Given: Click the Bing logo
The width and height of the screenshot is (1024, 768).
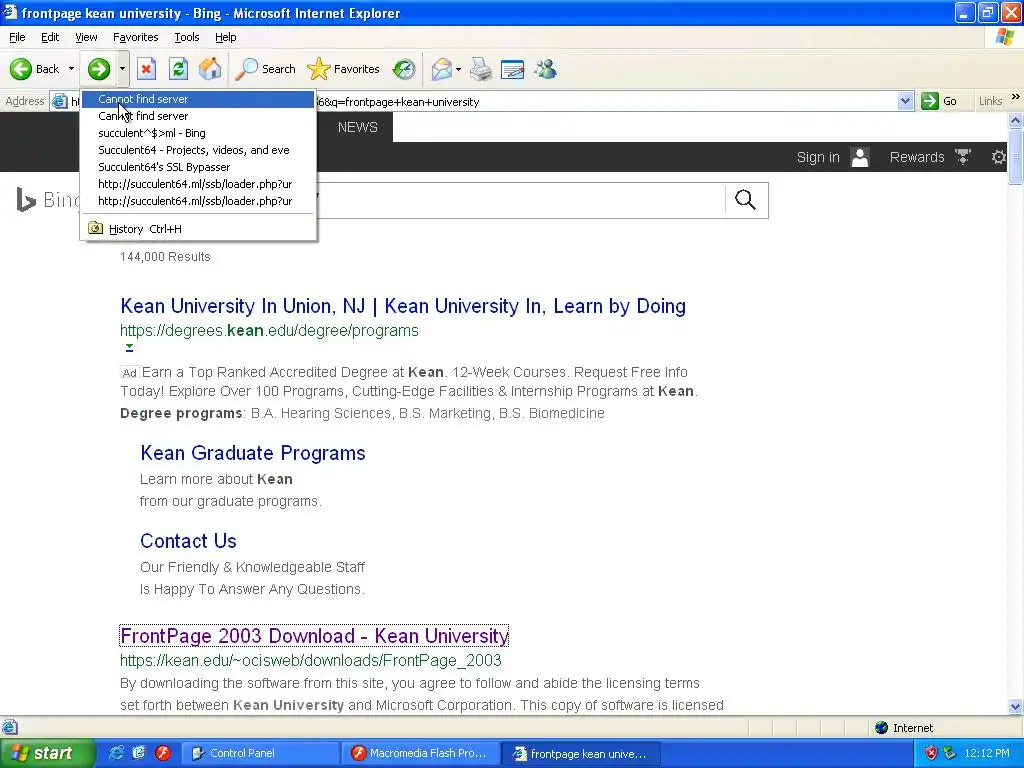Looking at the screenshot, I should (x=46, y=199).
